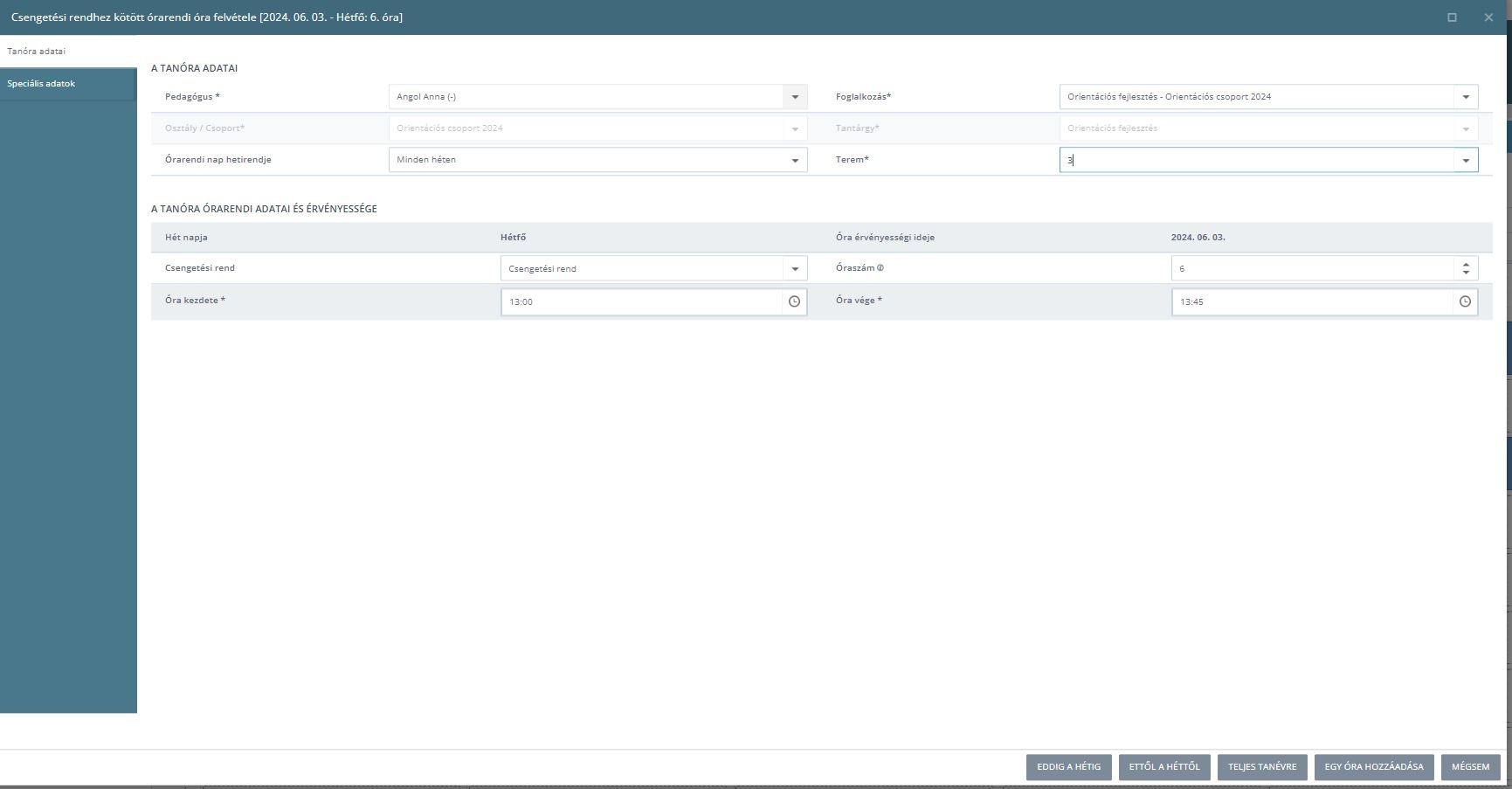1512x789 pixels.
Task: Switch to the Speciális adatok tab
Action: tap(68, 84)
